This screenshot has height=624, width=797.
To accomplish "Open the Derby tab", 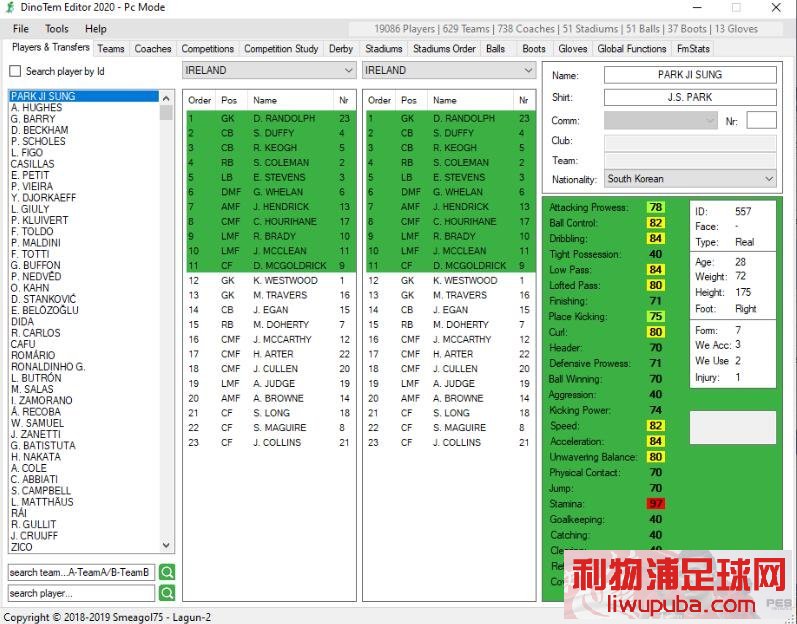I will point(341,49).
